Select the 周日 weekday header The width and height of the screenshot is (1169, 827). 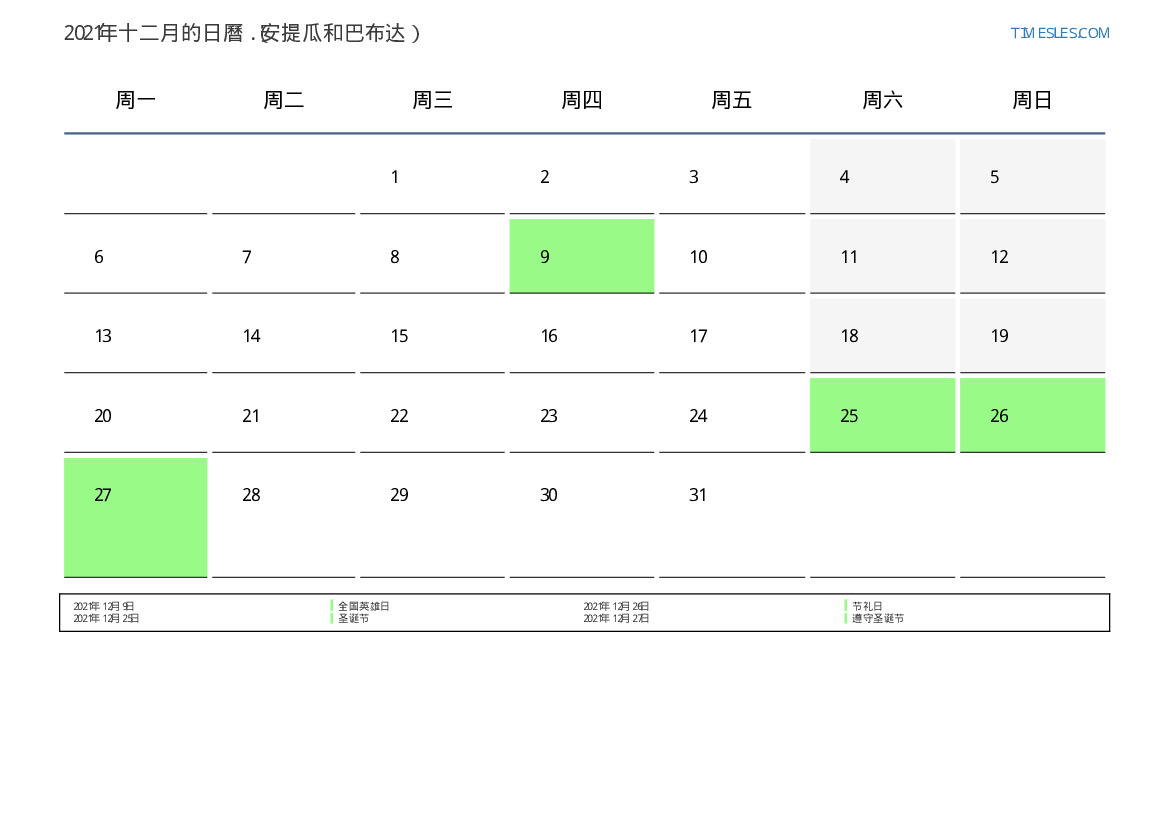[x=1032, y=100]
